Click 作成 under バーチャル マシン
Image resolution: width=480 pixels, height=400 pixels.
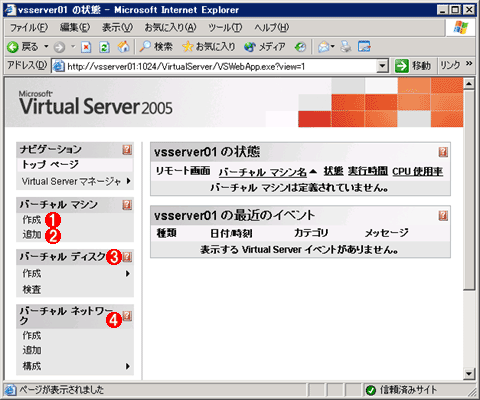[32, 220]
